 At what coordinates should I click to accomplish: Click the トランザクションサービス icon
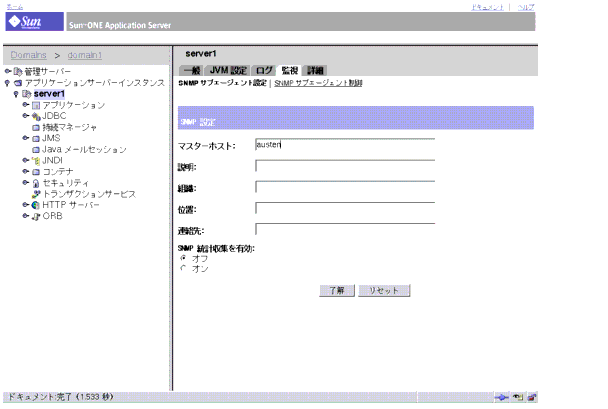(36, 194)
